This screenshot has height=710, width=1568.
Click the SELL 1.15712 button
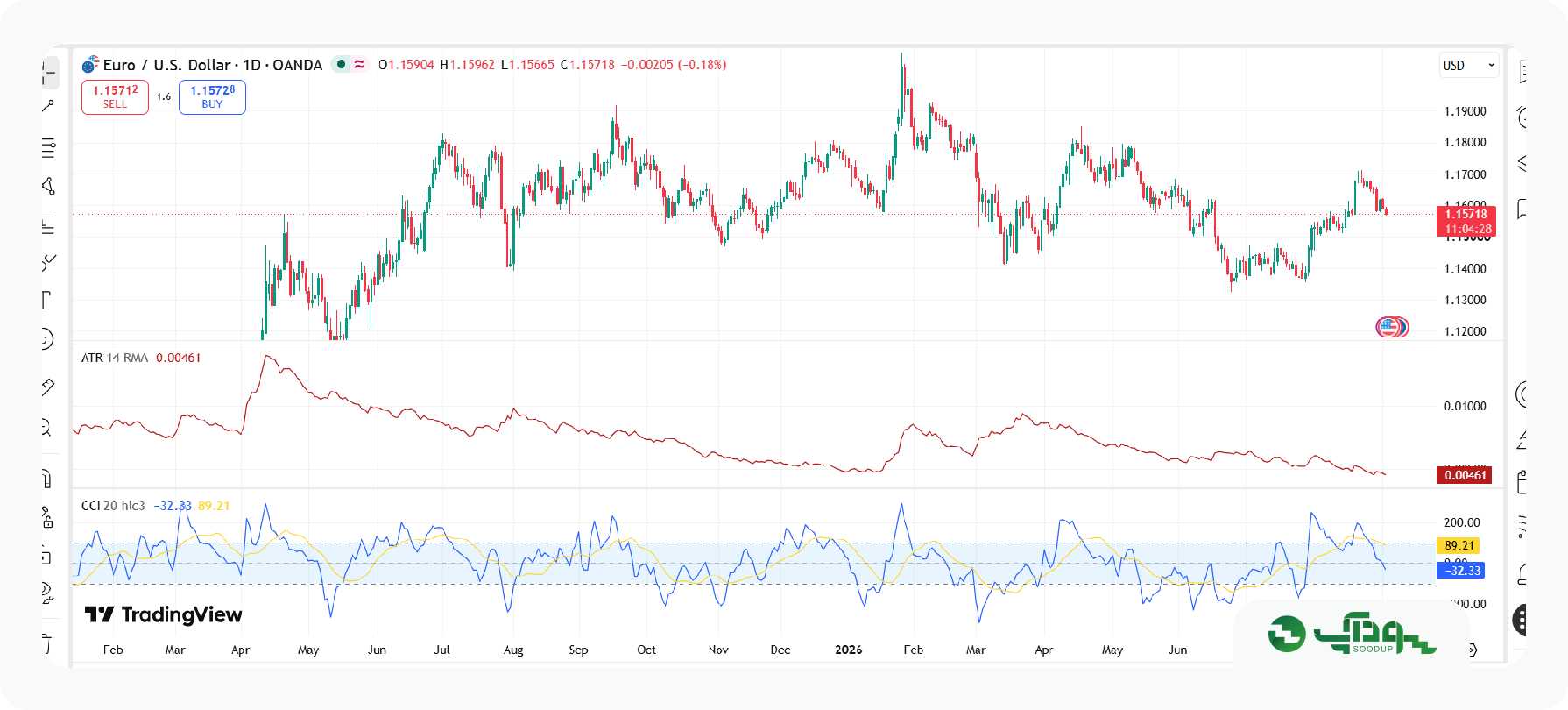[115, 97]
